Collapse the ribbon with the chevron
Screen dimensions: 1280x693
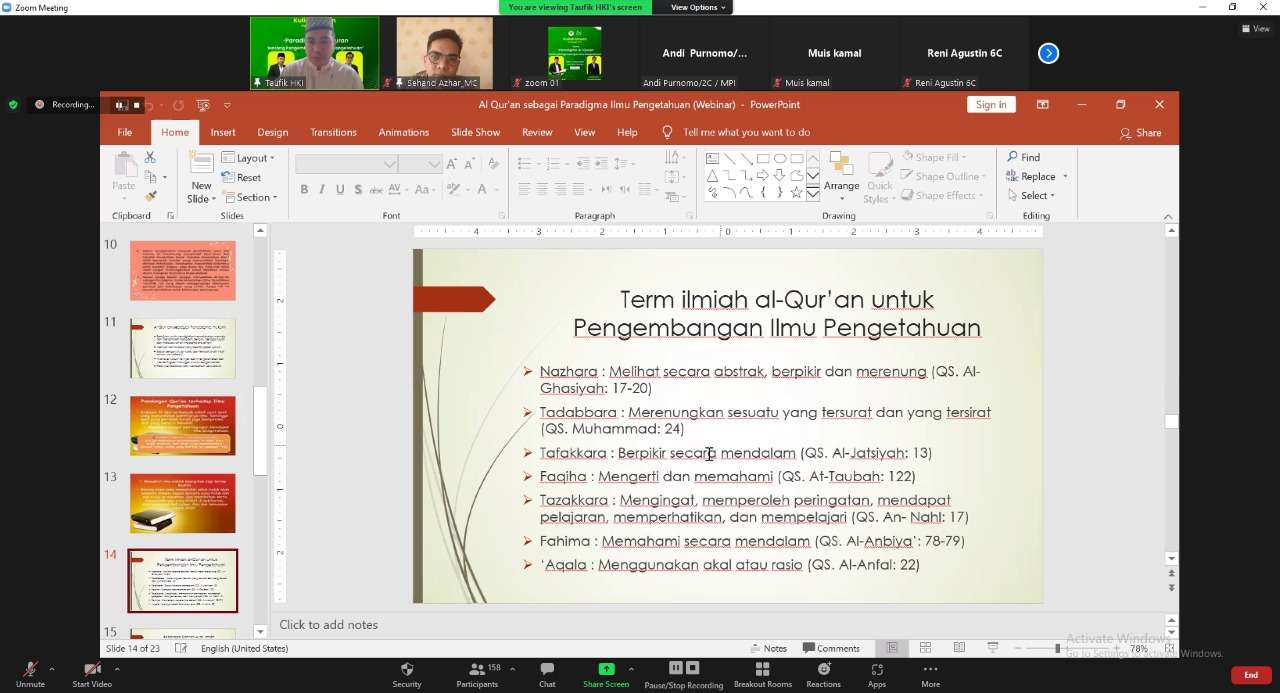pos(1167,217)
